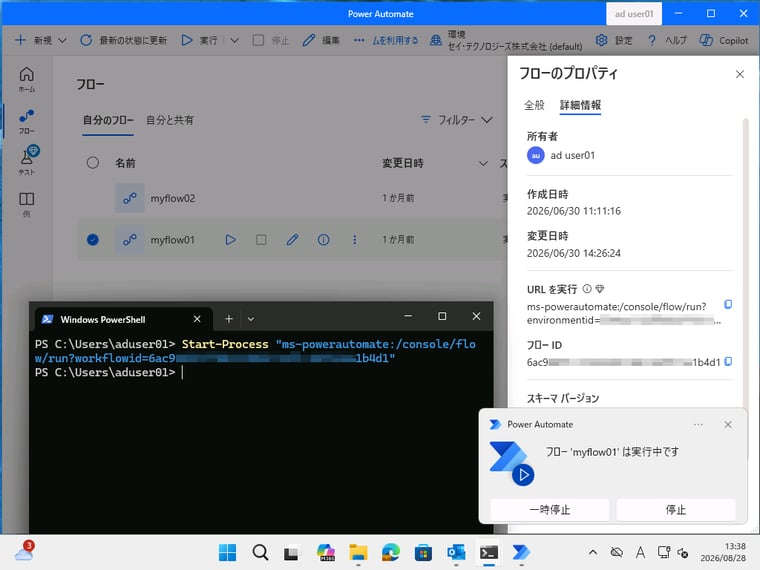Click the ad user01 account button
Screen dimensions: 760x570
click(634, 14)
